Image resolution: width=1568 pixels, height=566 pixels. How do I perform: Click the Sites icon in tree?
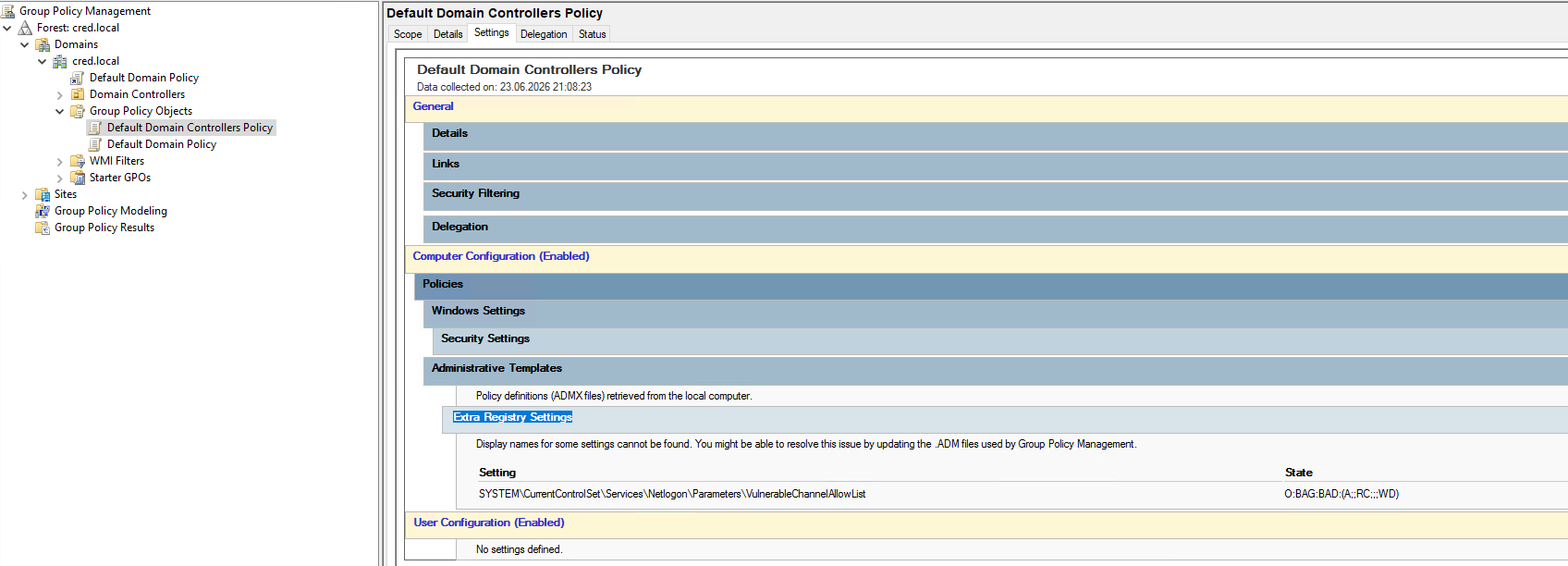43,194
